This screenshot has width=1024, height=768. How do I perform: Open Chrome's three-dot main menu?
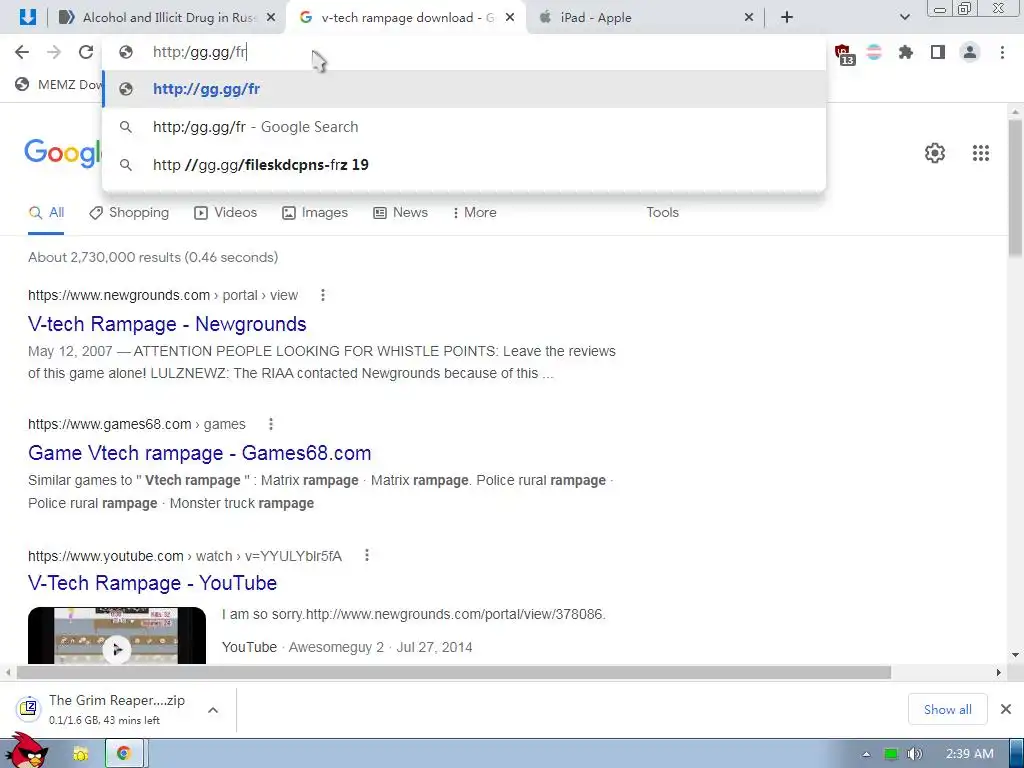pyautogui.click(x=1002, y=52)
